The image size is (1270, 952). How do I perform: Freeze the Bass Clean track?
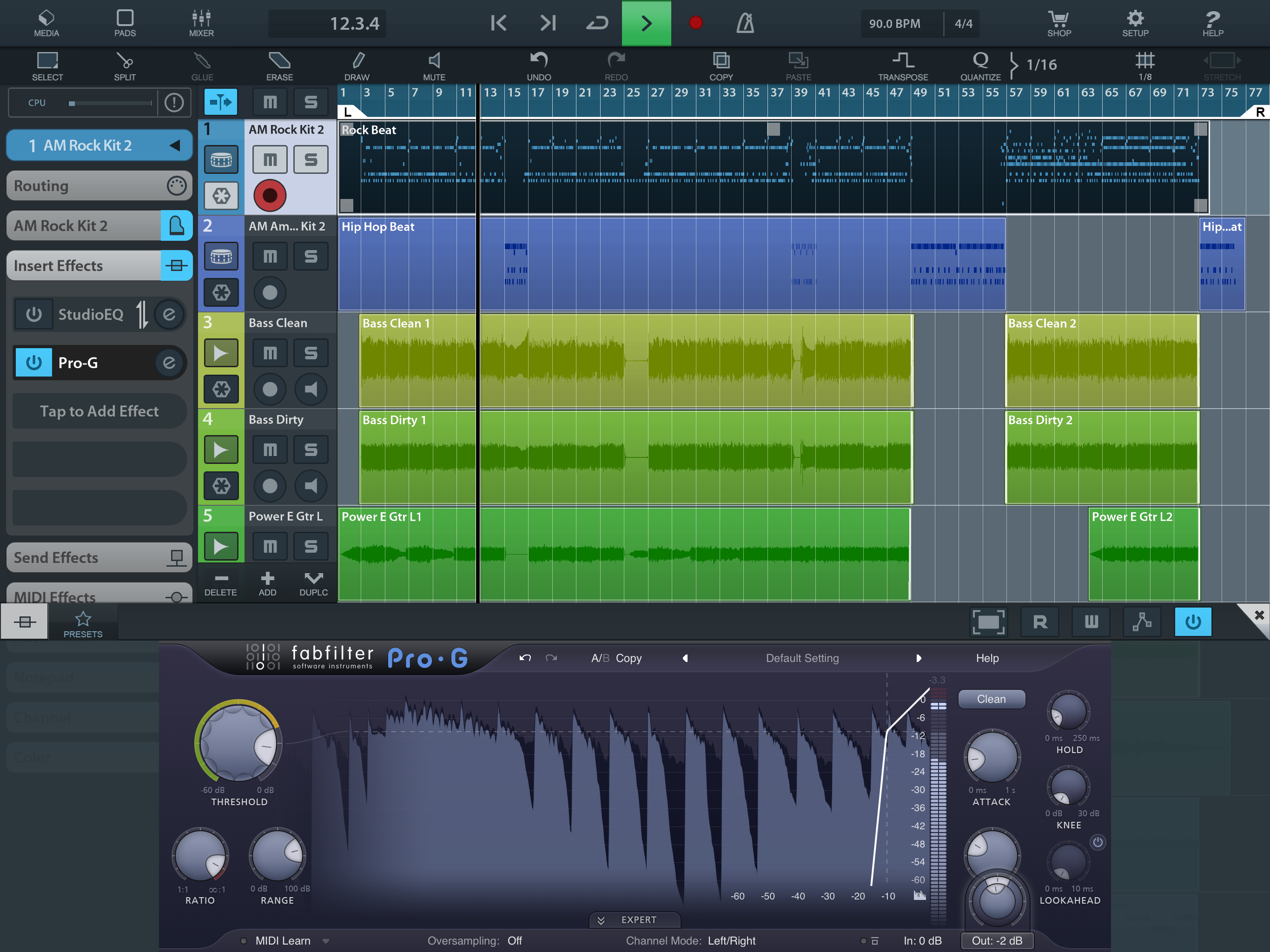click(221, 389)
